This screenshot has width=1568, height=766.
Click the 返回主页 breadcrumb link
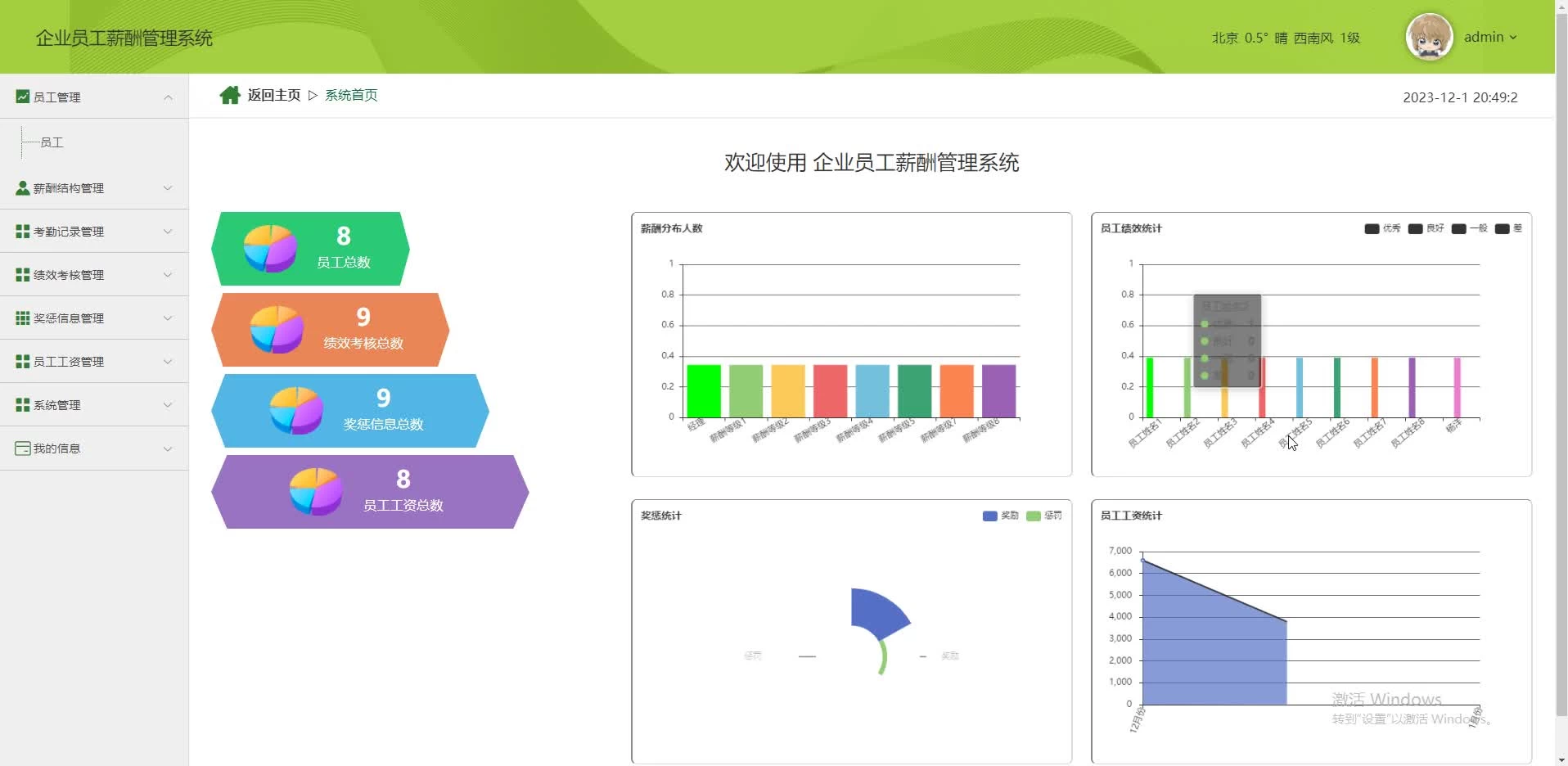[274, 95]
